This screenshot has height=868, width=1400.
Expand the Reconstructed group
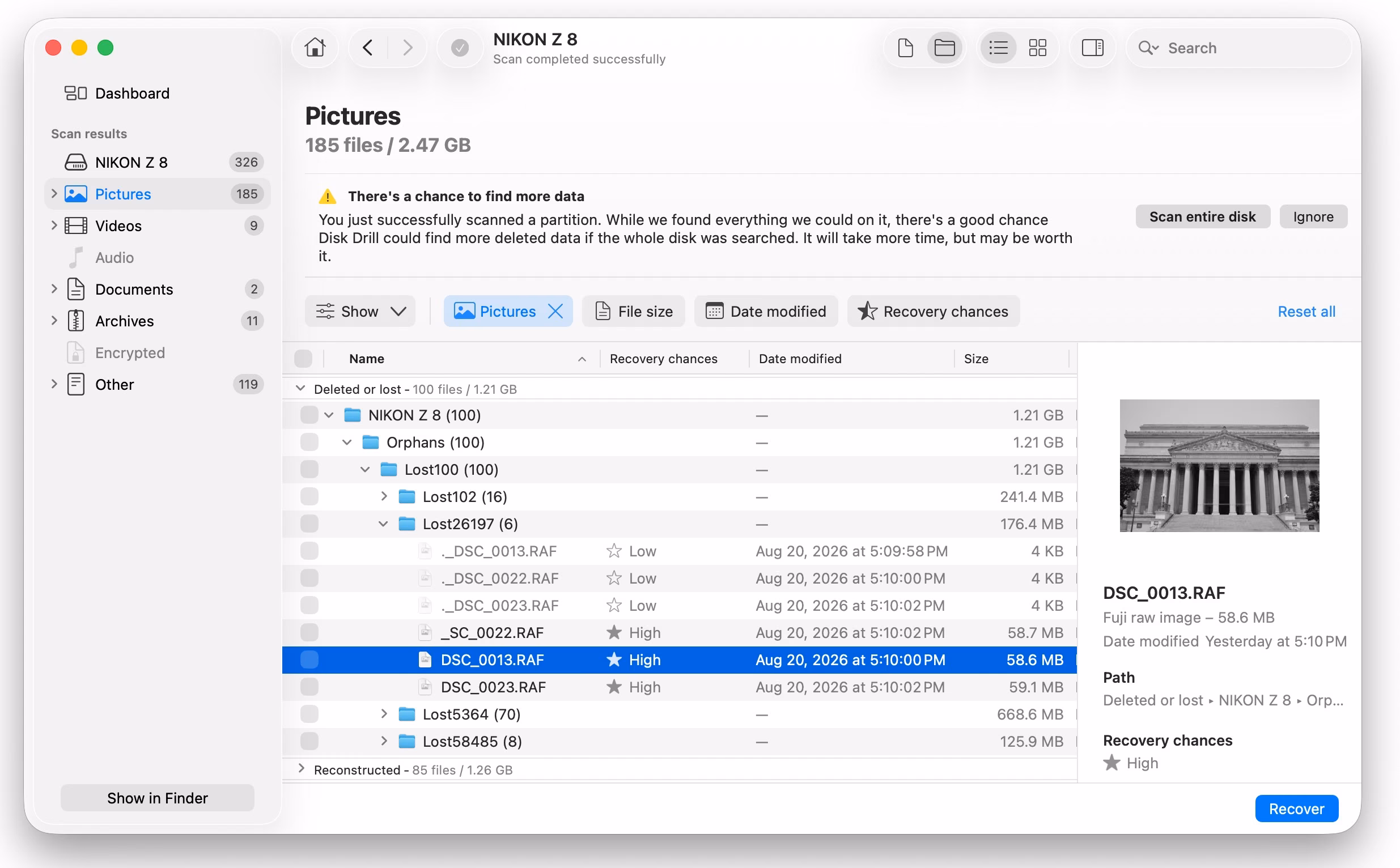click(301, 769)
